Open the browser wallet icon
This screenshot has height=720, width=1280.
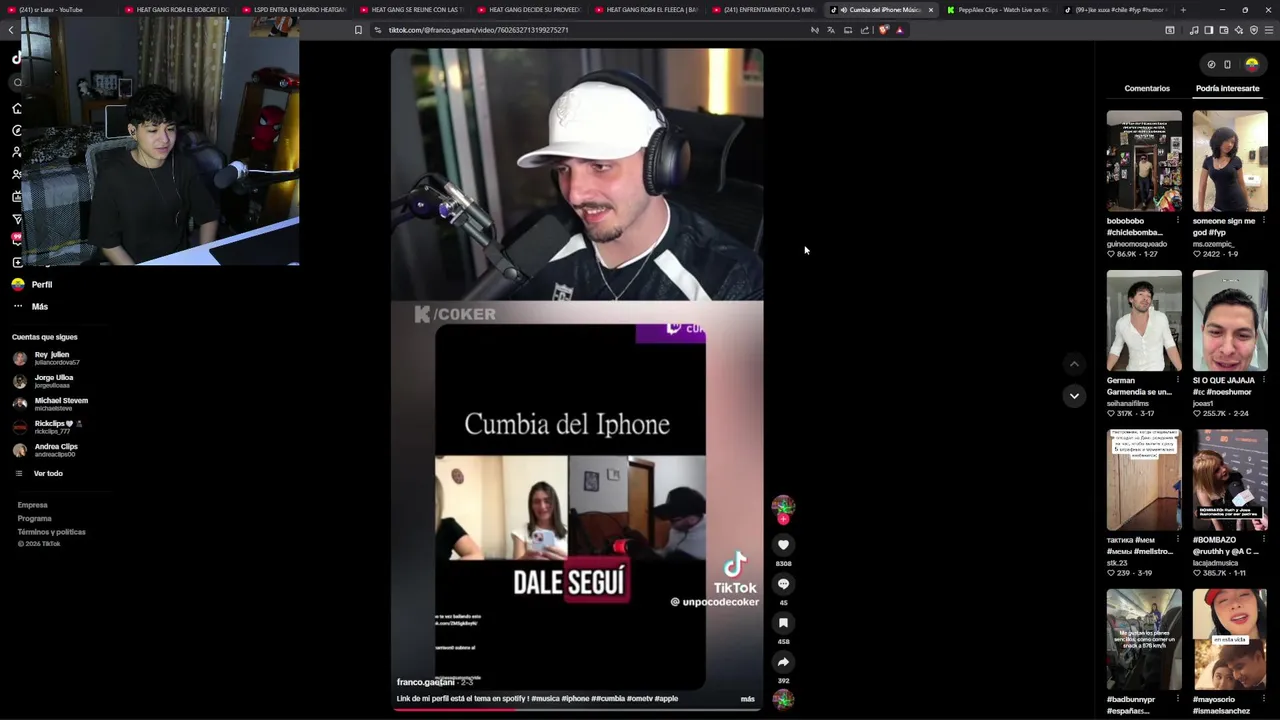(1224, 30)
